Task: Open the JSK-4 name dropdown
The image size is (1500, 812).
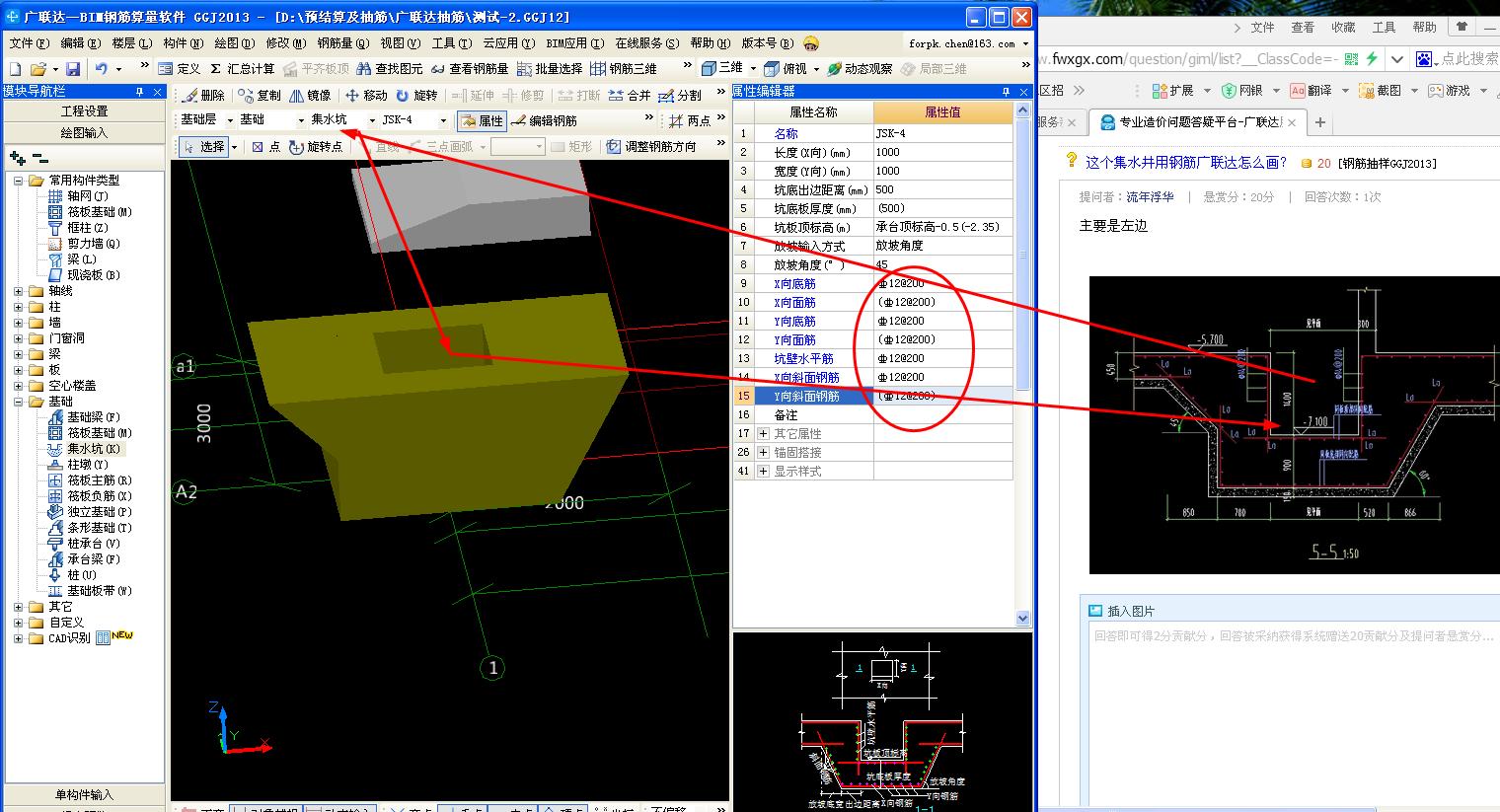Action: pyautogui.click(x=443, y=120)
